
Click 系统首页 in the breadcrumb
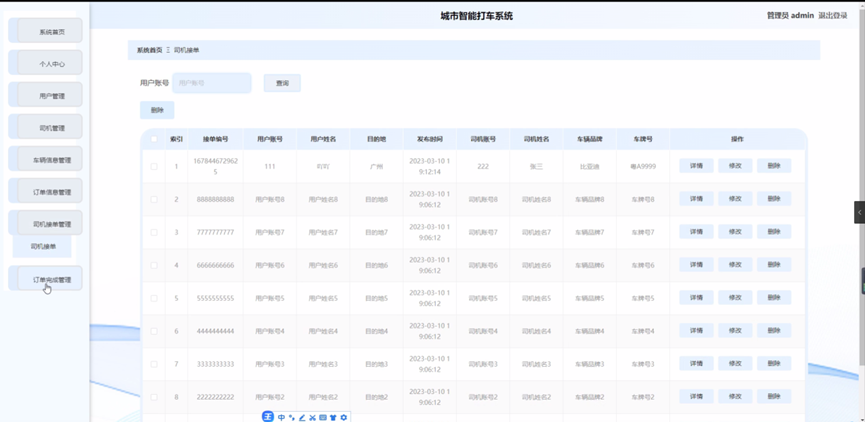(149, 50)
